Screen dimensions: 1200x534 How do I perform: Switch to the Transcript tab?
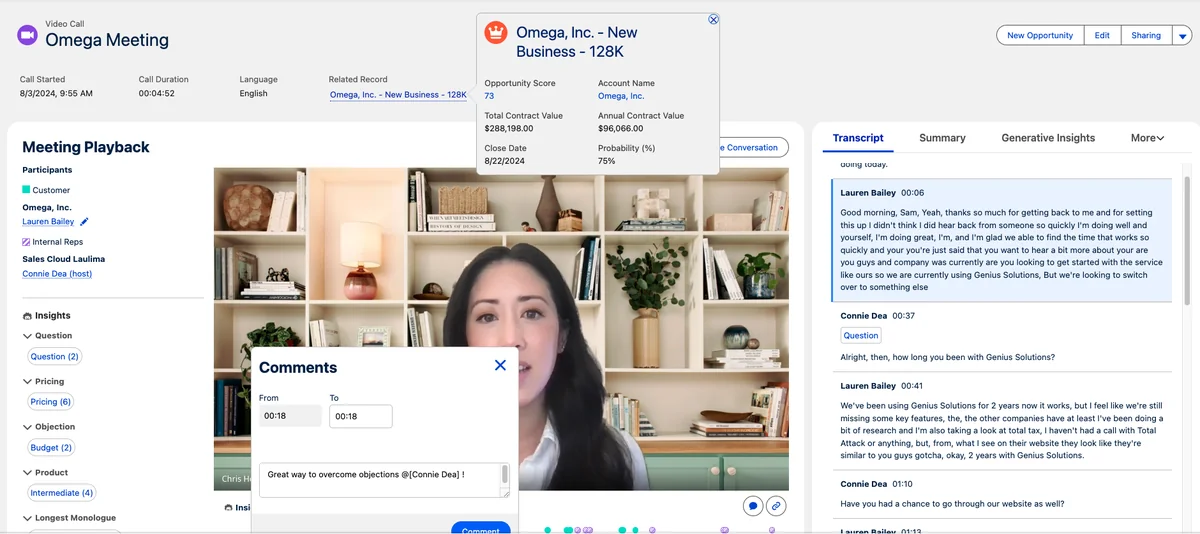tap(858, 138)
